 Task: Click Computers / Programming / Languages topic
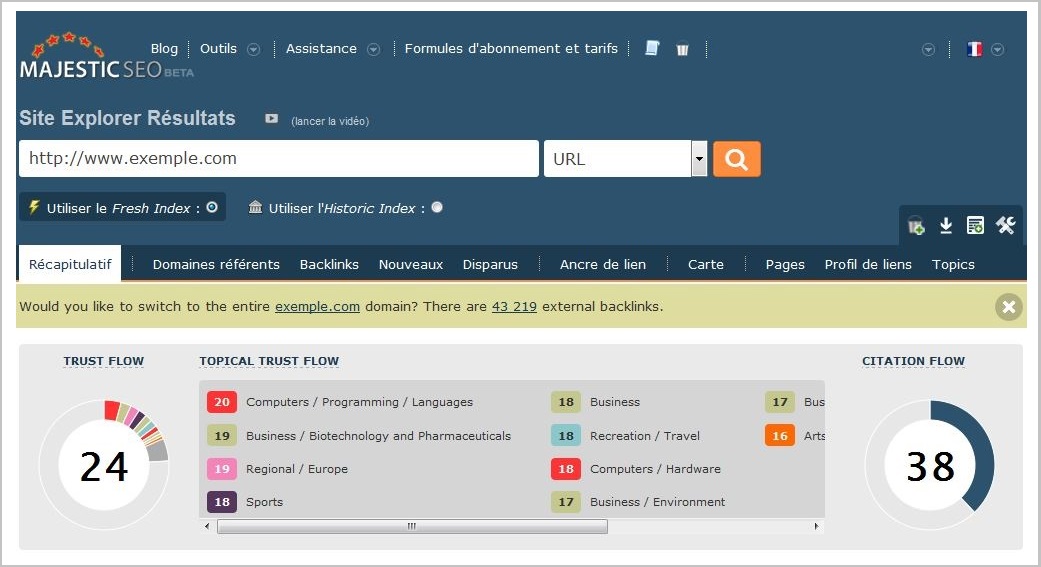[x=359, y=402]
